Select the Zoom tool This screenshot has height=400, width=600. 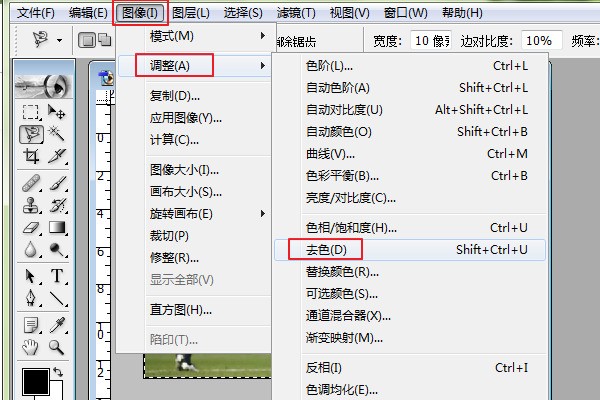pyautogui.click(x=57, y=347)
